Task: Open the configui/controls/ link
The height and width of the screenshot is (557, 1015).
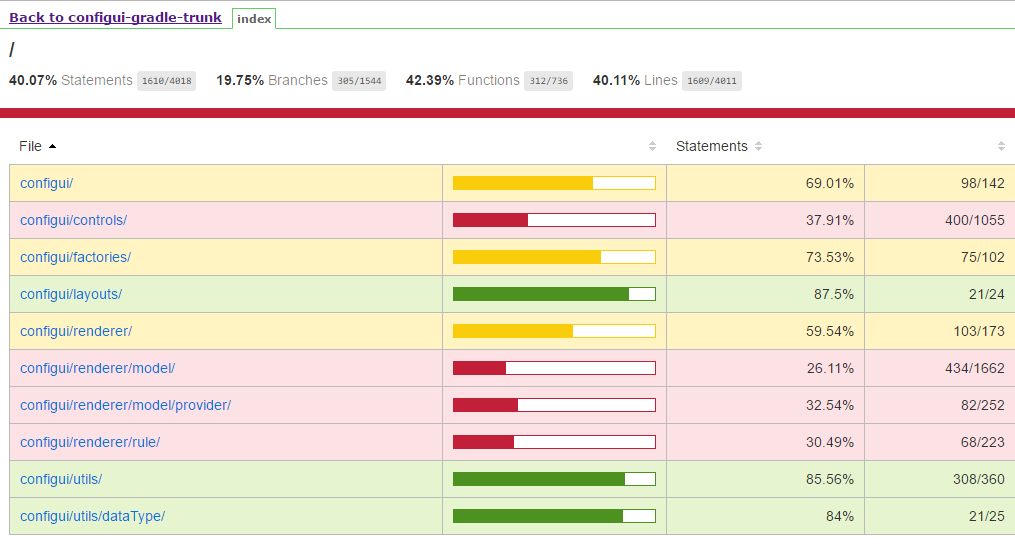Action: point(73,220)
